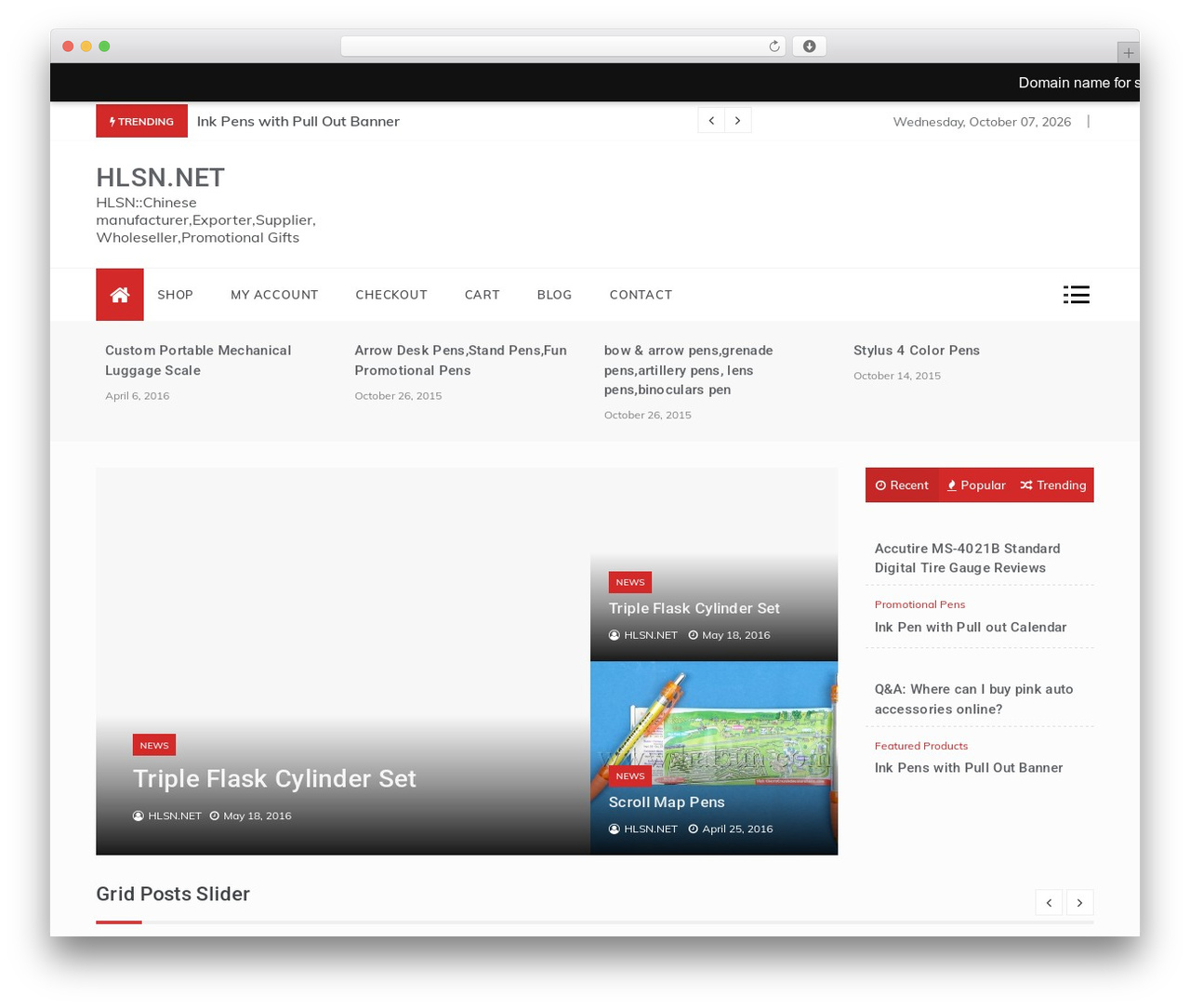Click NEWS tag on large featured post
This screenshot has width=1190, height=1008.
(x=154, y=745)
